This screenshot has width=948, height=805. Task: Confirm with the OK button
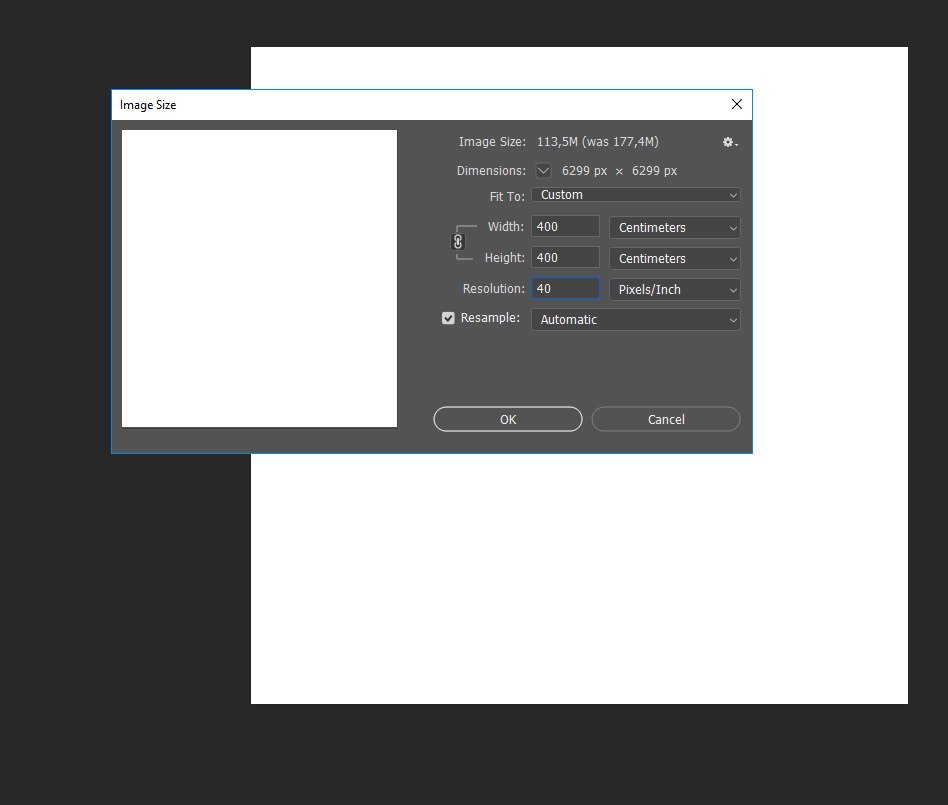coord(508,419)
